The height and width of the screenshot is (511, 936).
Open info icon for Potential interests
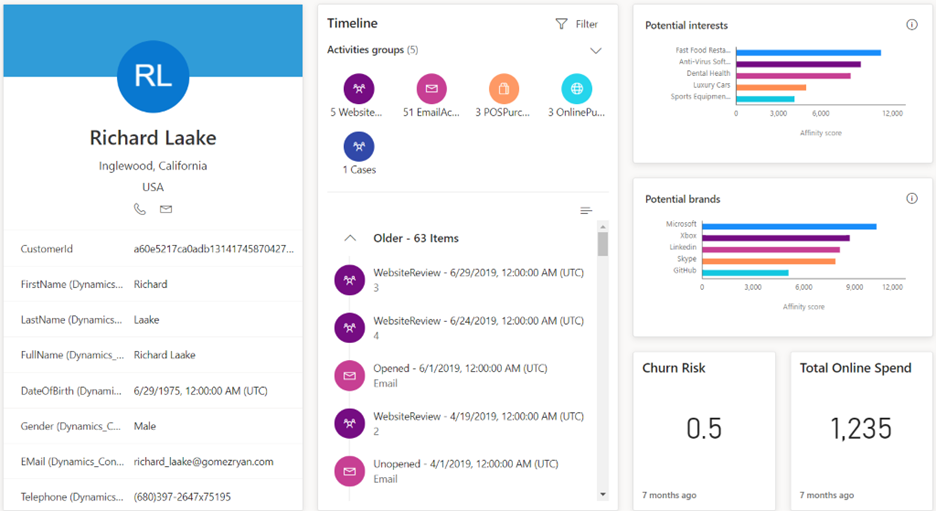click(911, 25)
